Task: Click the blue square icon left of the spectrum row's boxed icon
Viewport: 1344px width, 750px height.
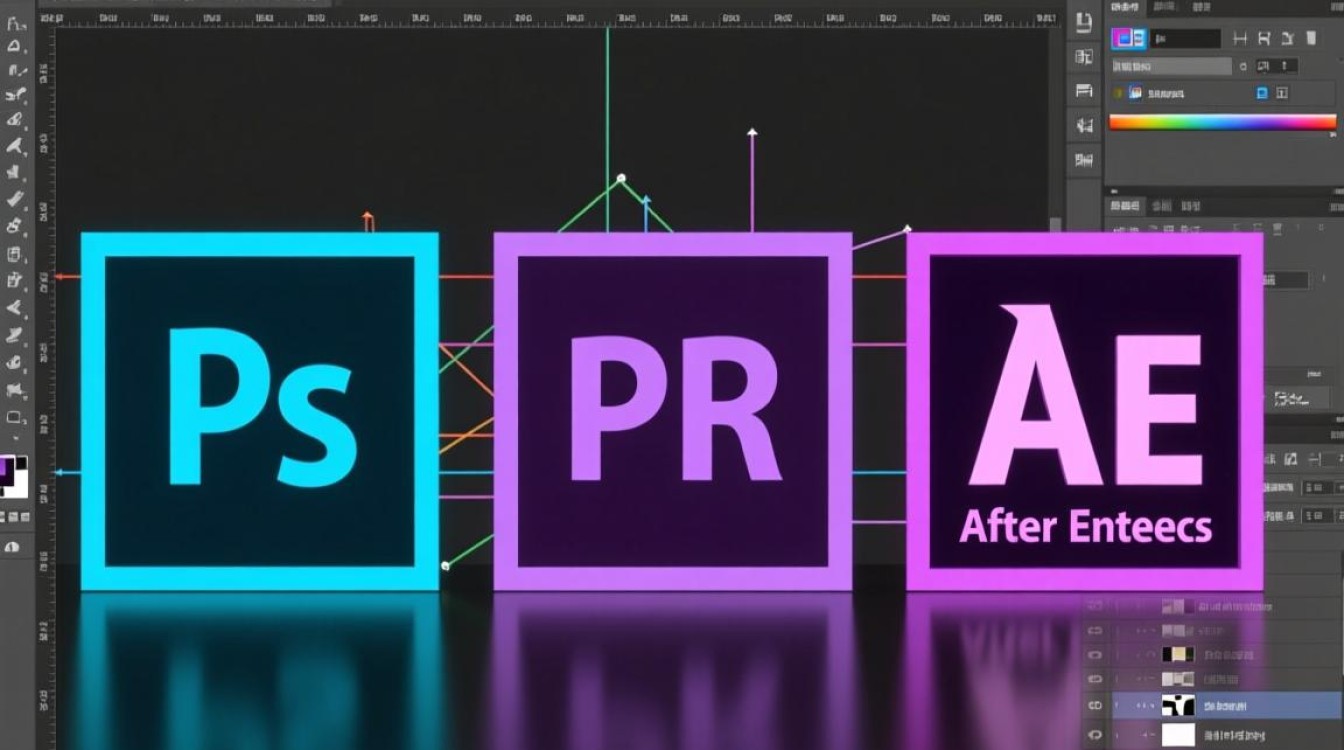Action: coord(1262,93)
